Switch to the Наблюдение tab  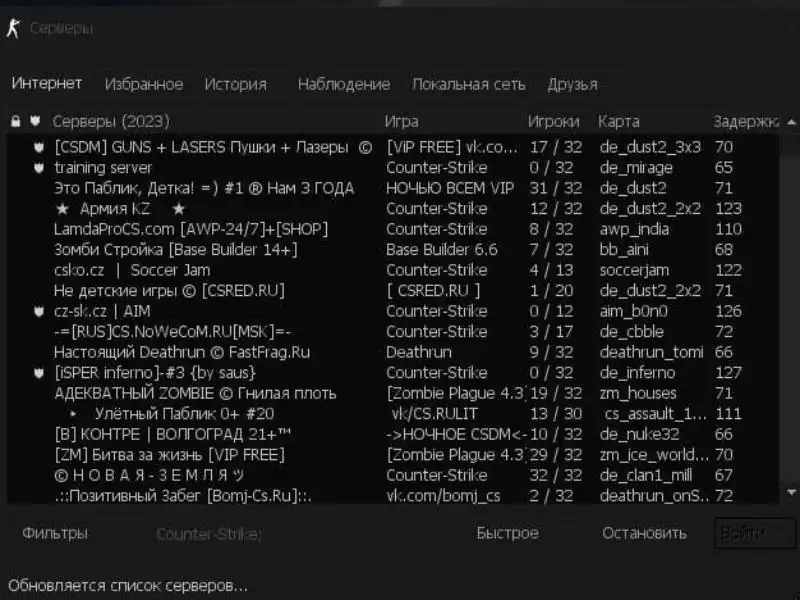344,84
